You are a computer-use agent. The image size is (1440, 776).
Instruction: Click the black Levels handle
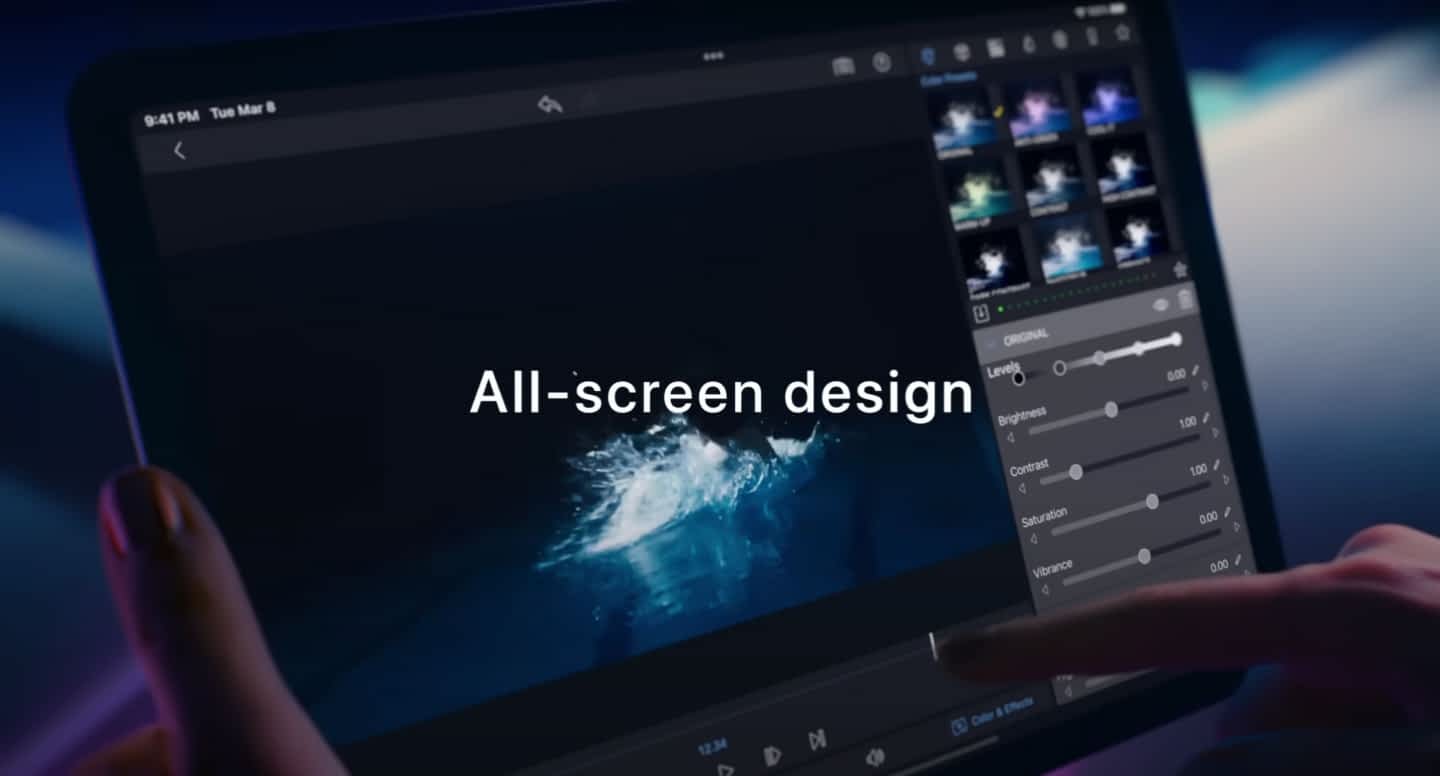[x=1018, y=378]
